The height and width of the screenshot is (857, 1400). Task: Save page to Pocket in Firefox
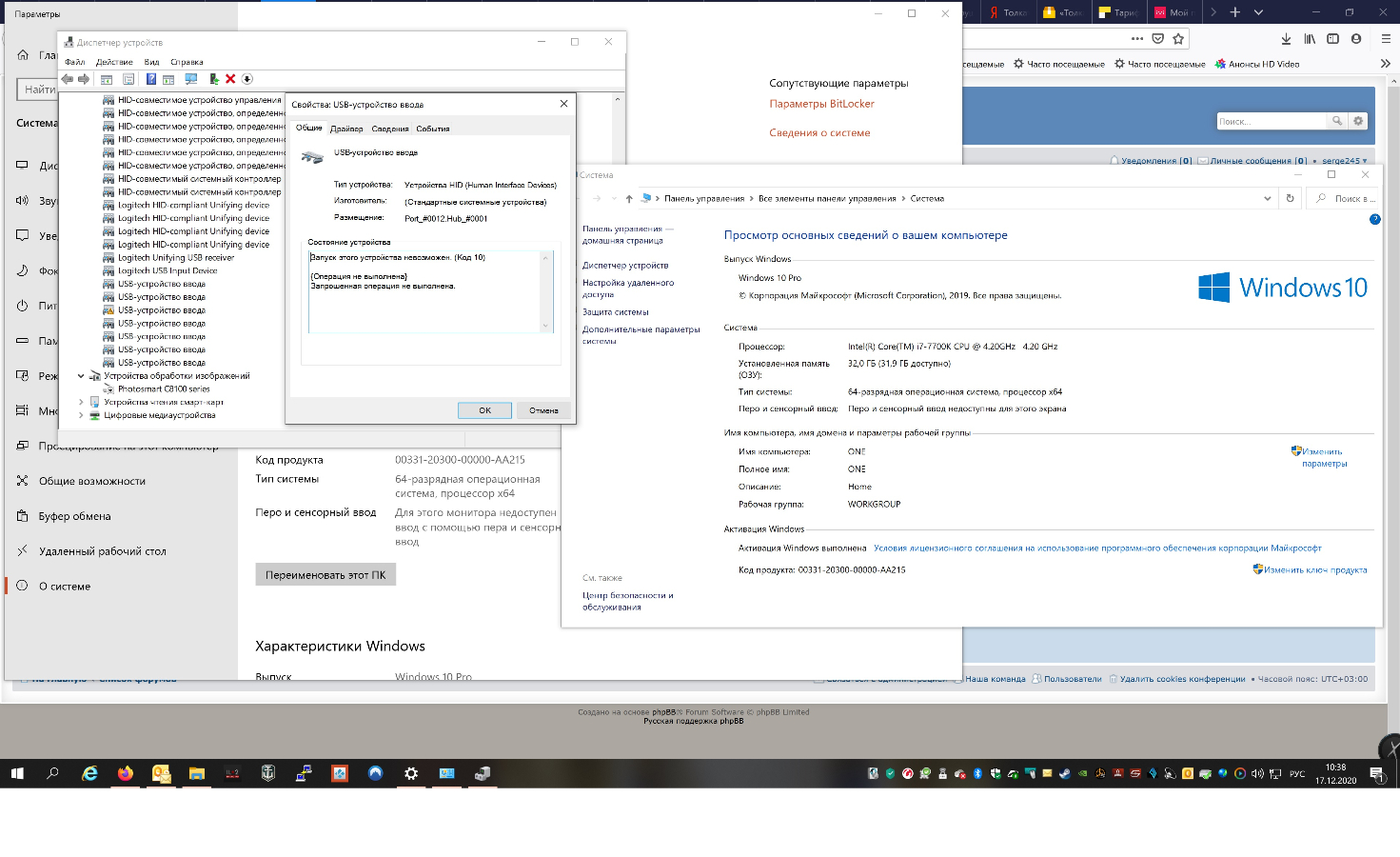[x=1158, y=39]
